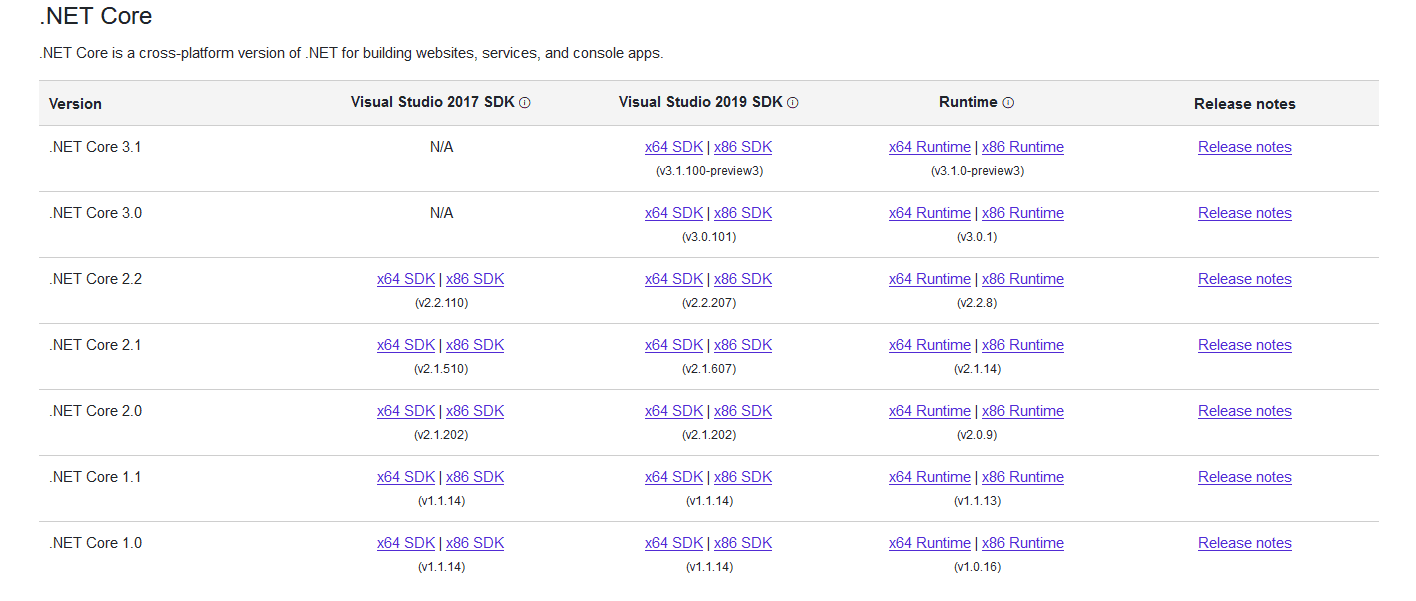Download x86 SDK for .NET Core 3.0

click(x=743, y=213)
